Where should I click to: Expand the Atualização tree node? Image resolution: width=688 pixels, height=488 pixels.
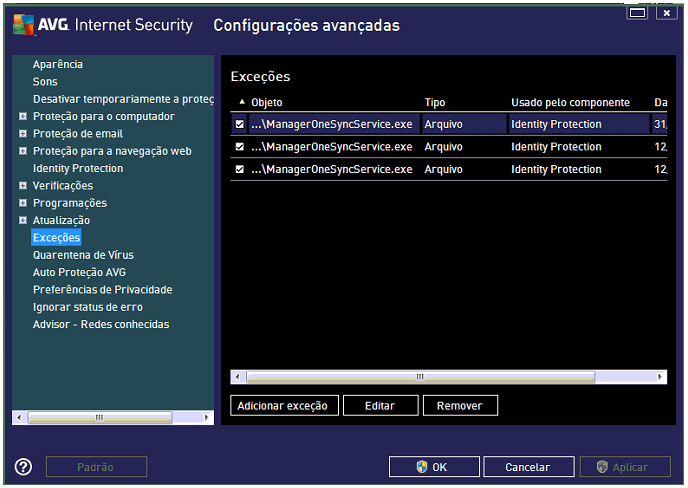coord(23,220)
